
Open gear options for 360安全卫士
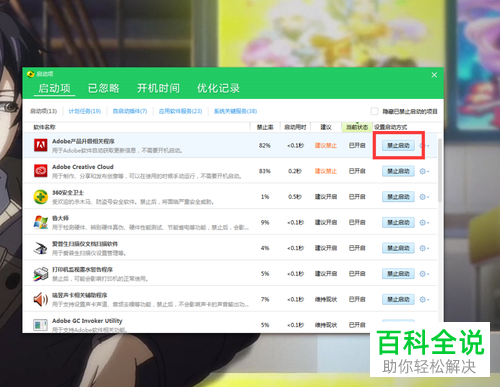pos(424,197)
